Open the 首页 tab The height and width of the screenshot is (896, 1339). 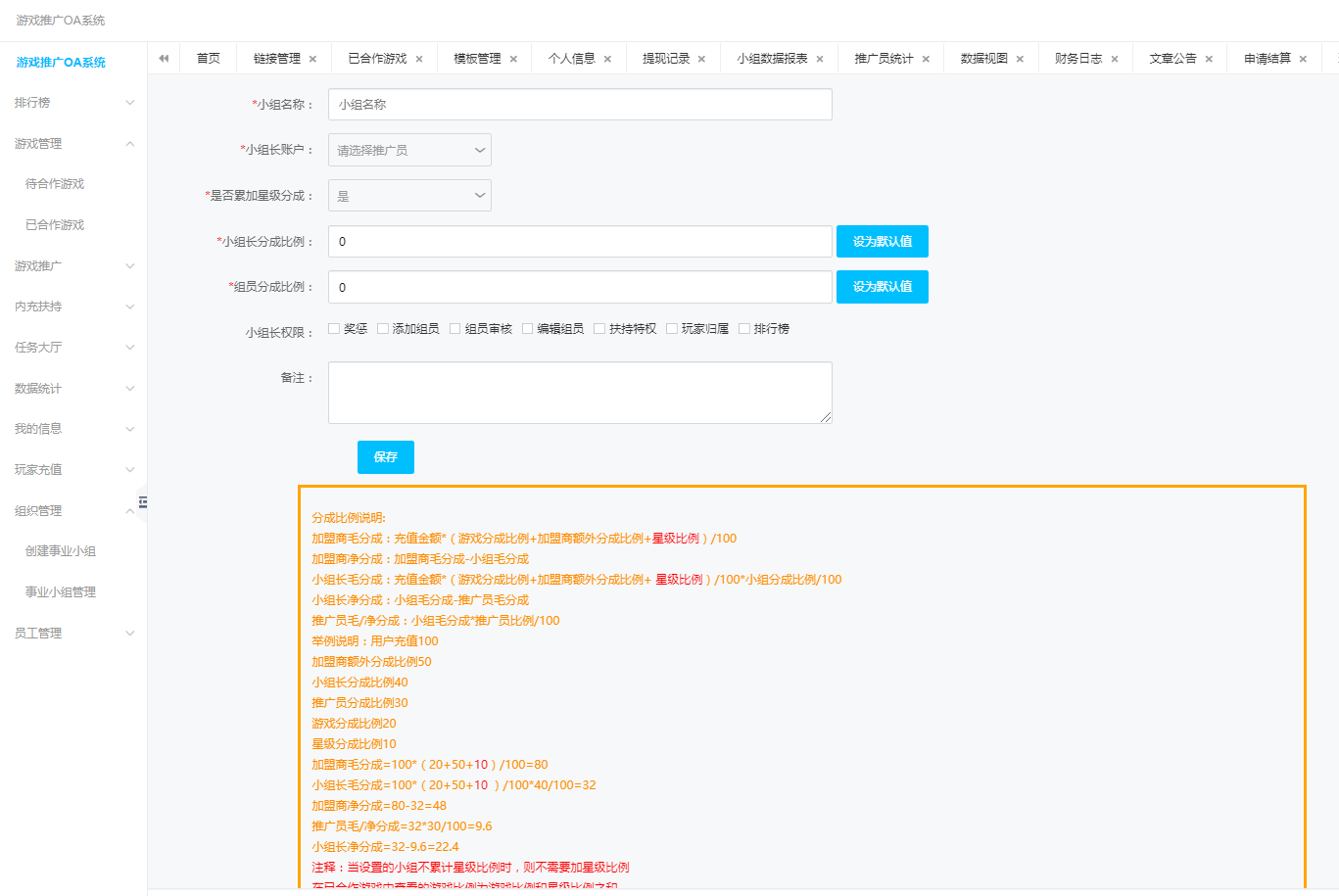pyautogui.click(x=209, y=59)
